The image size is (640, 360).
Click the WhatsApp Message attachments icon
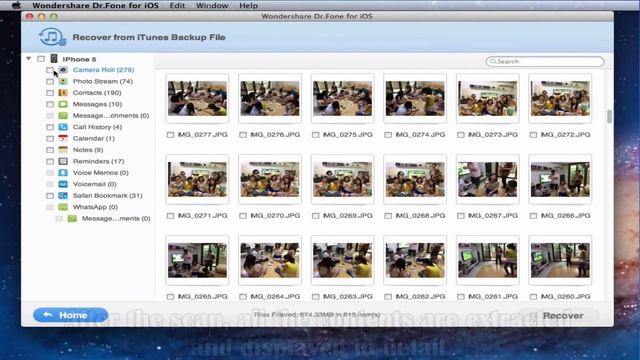(72, 219)
